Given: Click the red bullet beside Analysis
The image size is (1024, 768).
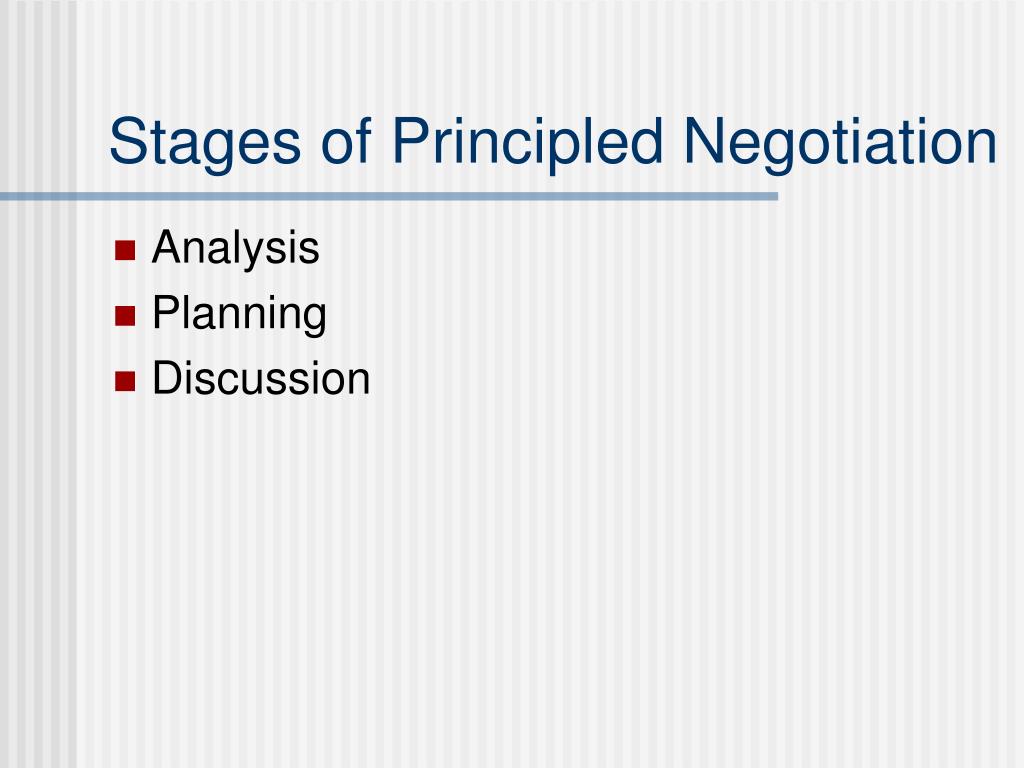Looking at the screenshot, I should [125, 250].
